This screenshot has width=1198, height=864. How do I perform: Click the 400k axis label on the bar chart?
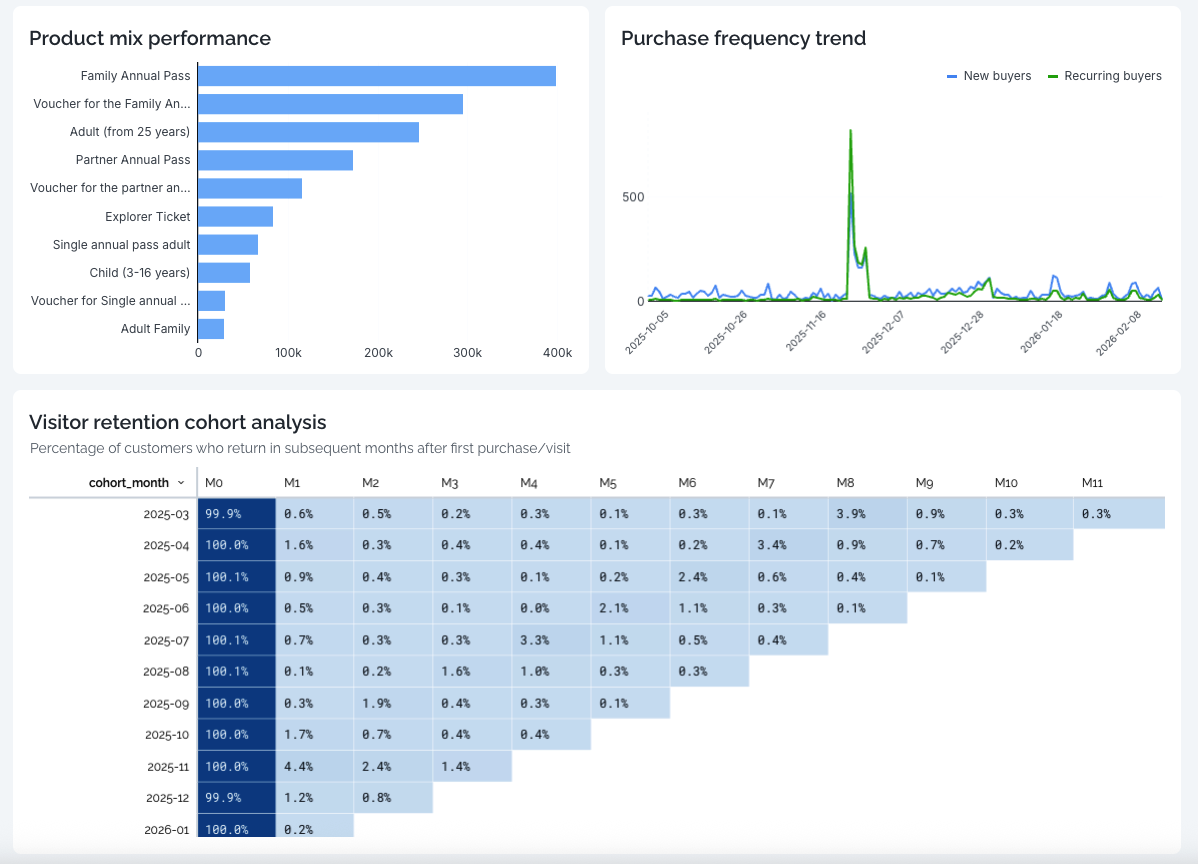click(x=557, y=352)
